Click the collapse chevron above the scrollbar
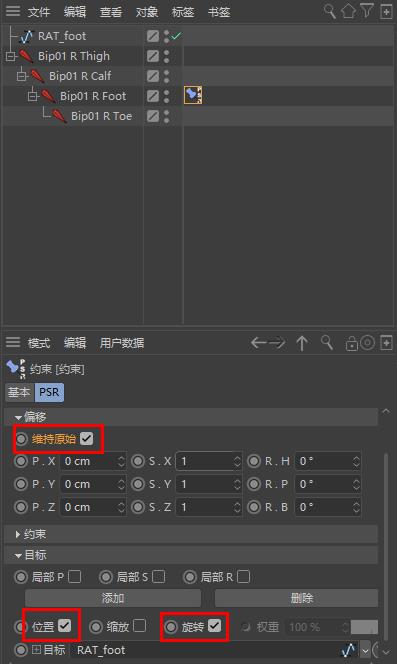The width and height of the screenshot is (397, 664). tap(386, 411)
